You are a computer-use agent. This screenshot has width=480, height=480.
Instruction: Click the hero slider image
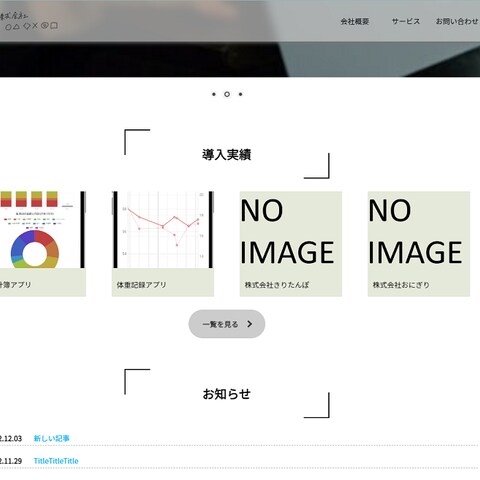coord(240,59)
